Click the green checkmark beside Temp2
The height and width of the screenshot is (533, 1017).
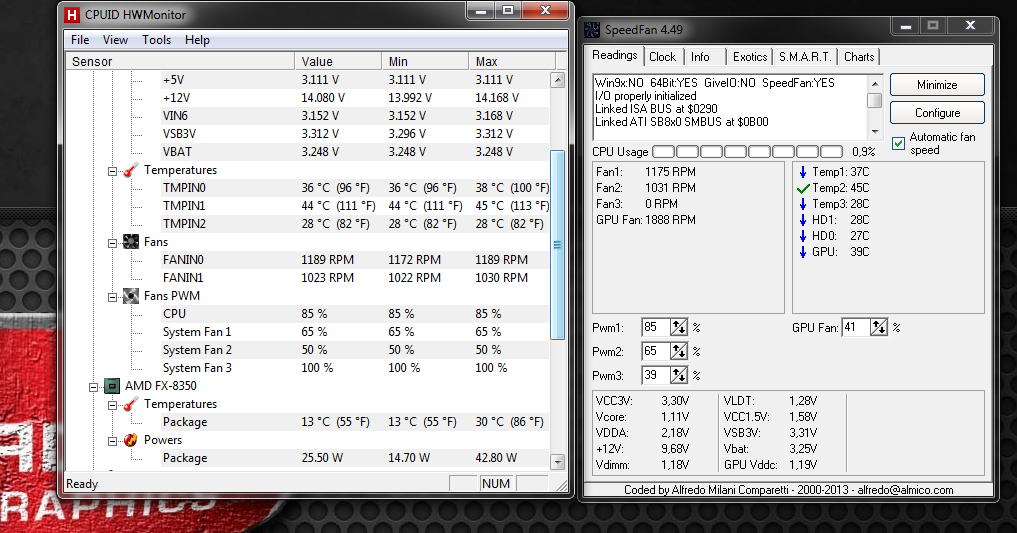pyautogui.click(x=803, y=188)
